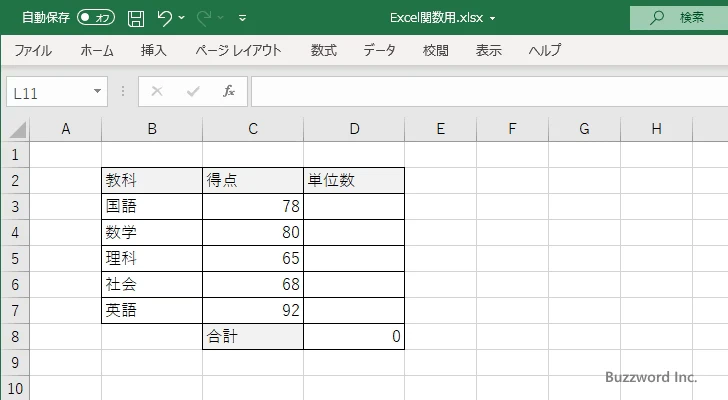The image size is (728, 400).
Task: Toggle the 自動保存 AutoSave switch
Action: pyautogui.click(x=96, y=18)
